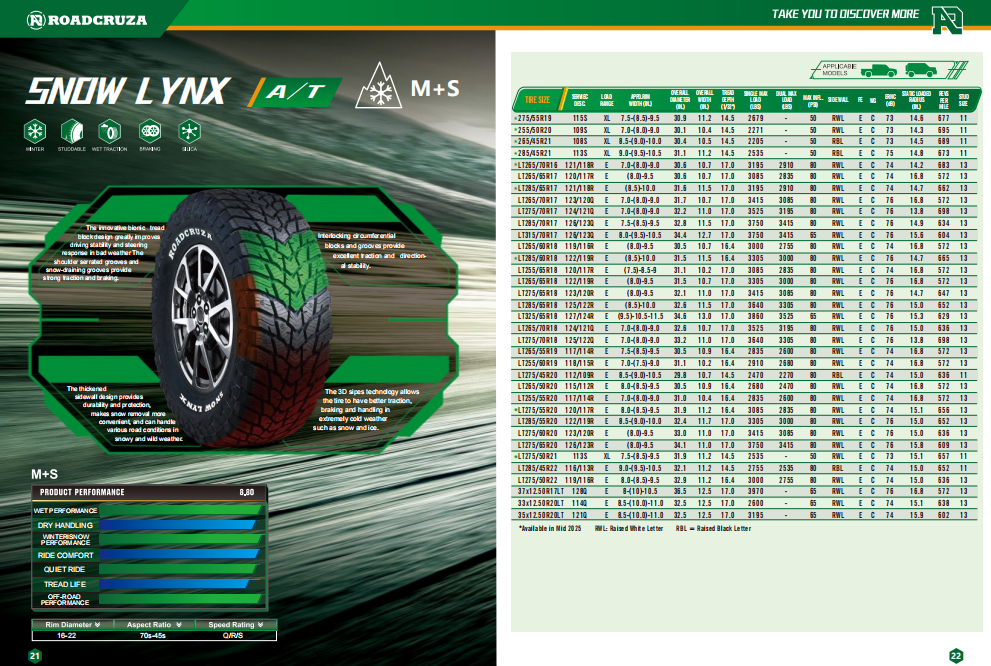Click the 8,80 value in performance header
This screenshot has width=991, height=666.
[247, 492]
